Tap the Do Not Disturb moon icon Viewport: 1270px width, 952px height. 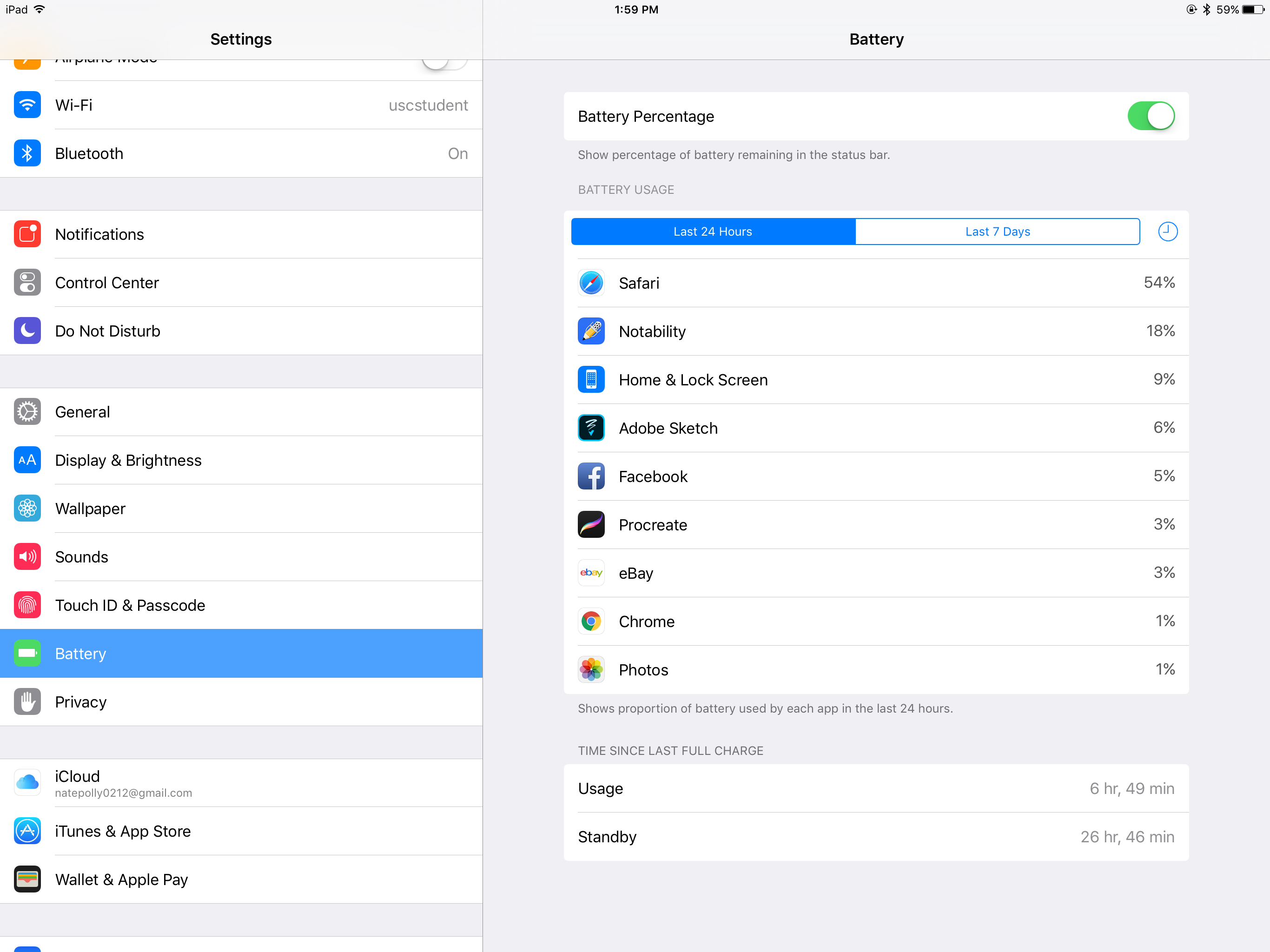[27, 331]
